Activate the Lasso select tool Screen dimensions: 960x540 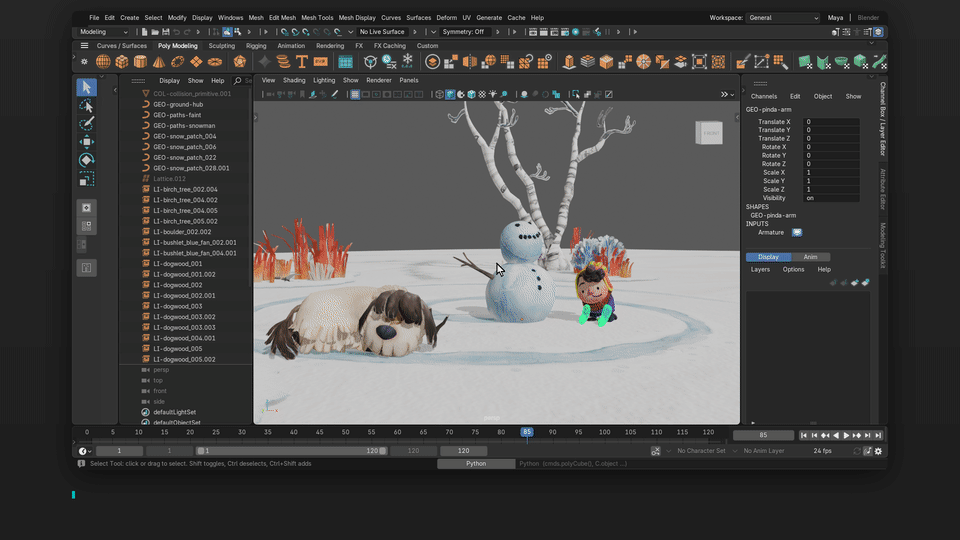[86, 105]
